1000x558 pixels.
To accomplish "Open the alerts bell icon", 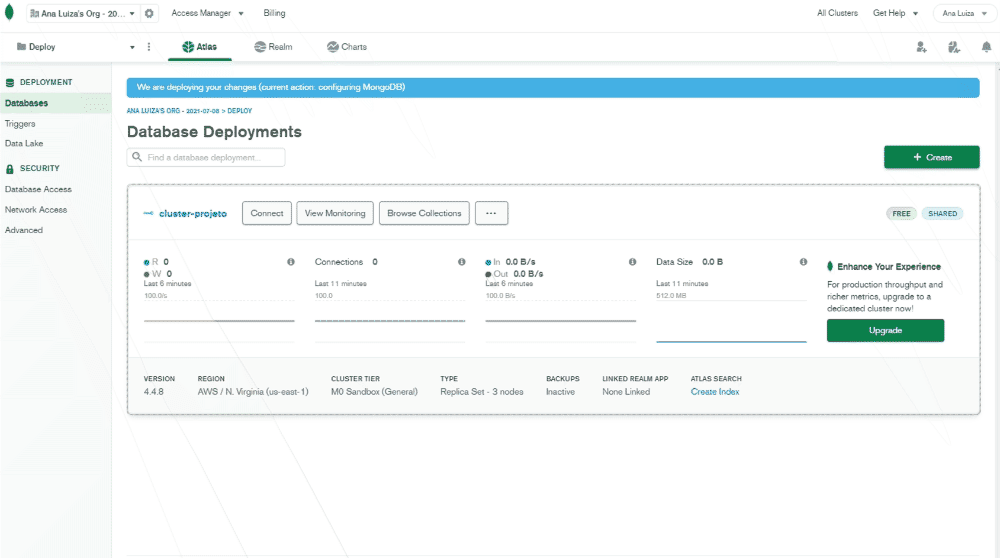I will coord(986,47).
